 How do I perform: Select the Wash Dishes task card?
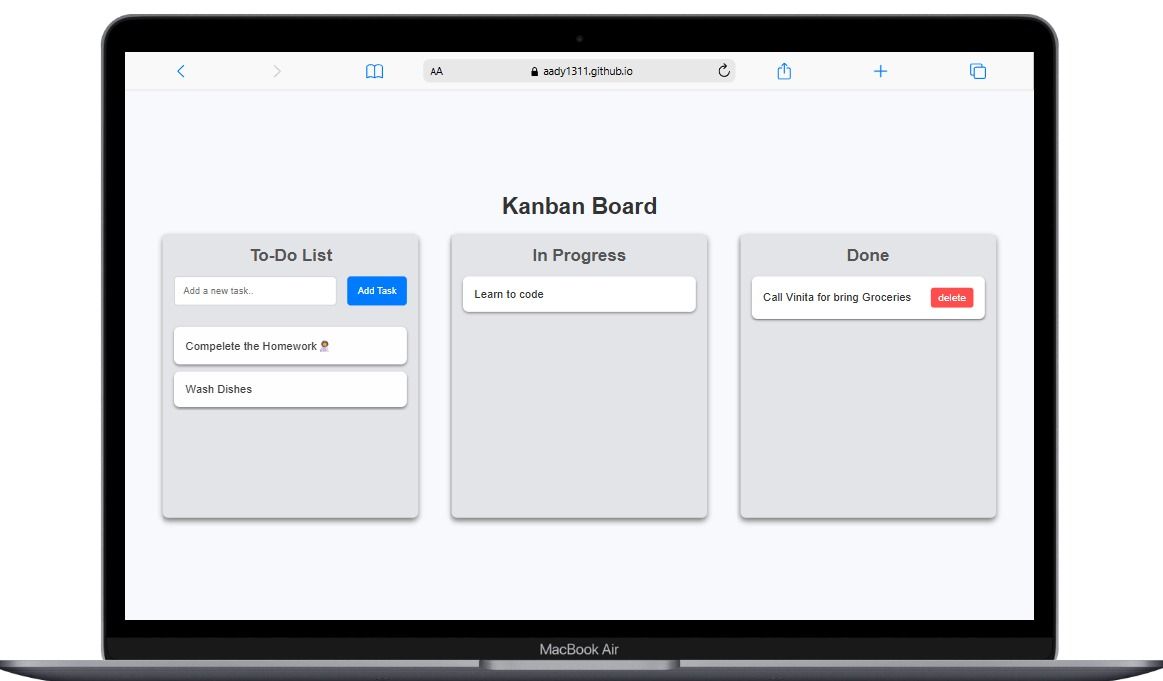[290, 389]
